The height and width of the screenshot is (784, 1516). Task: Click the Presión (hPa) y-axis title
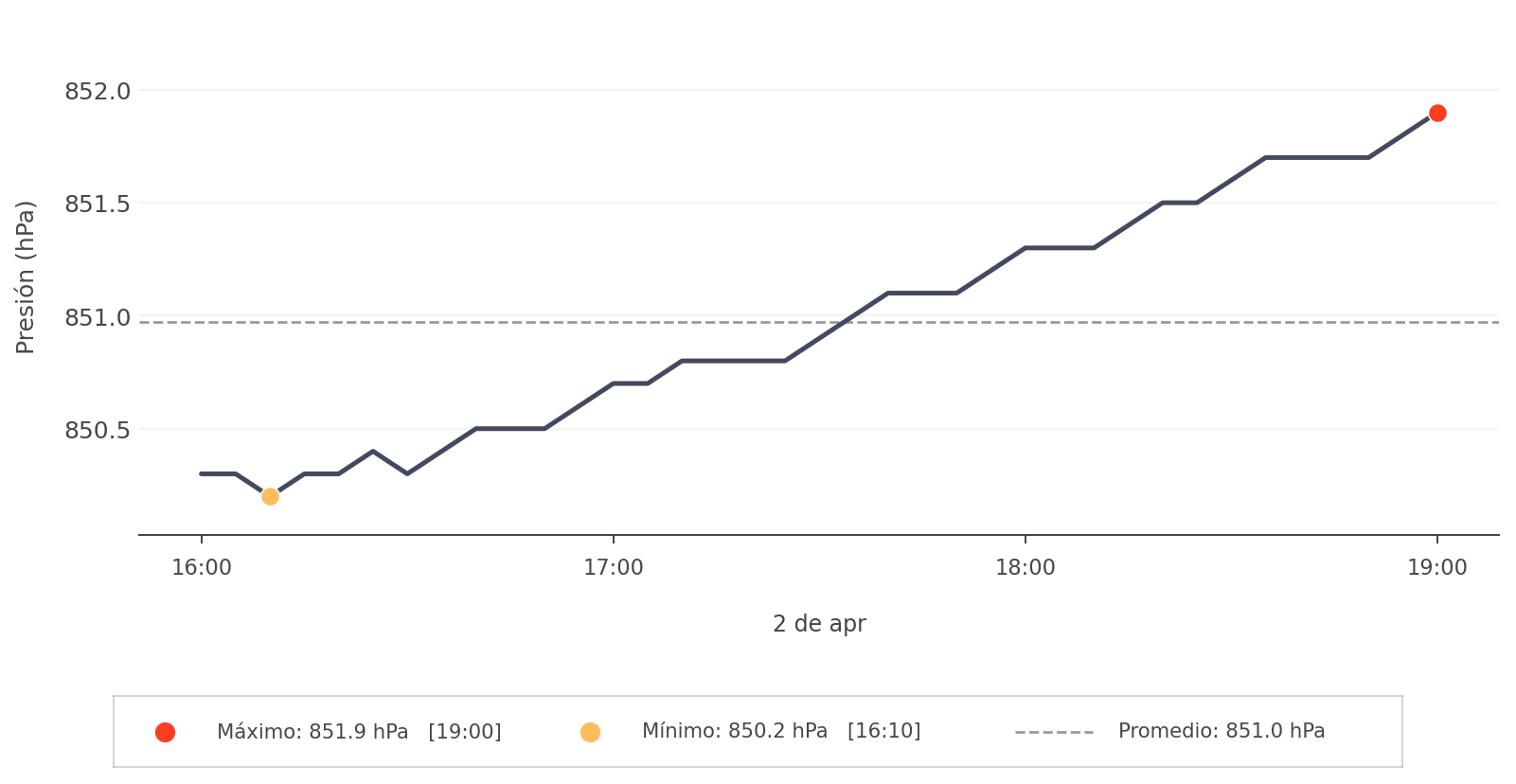coord(26,276)
